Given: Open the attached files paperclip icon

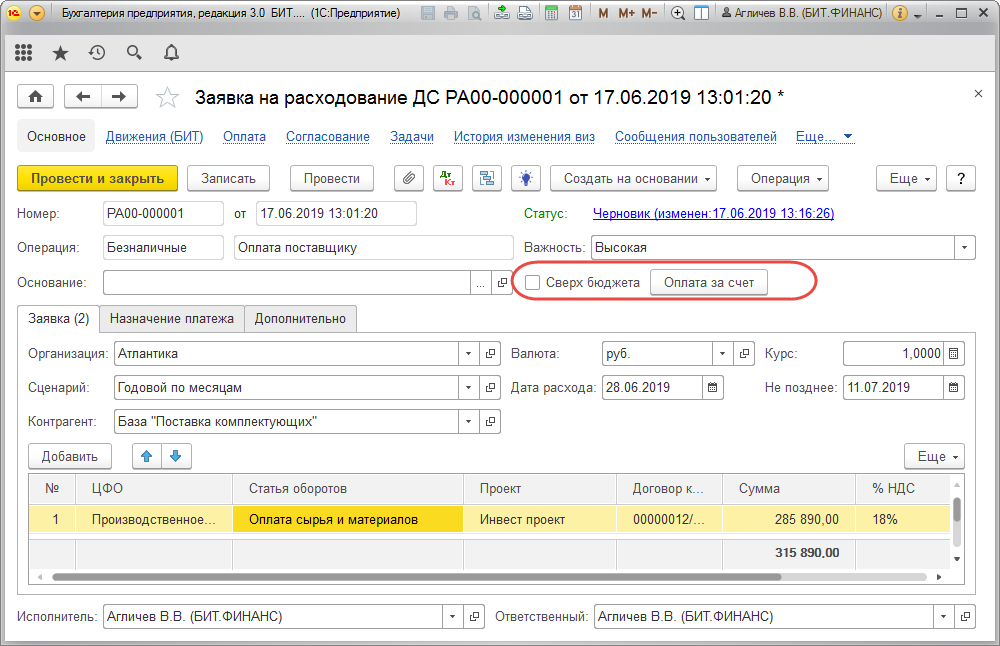Looking at the screenshot, I should coord(408,178).
